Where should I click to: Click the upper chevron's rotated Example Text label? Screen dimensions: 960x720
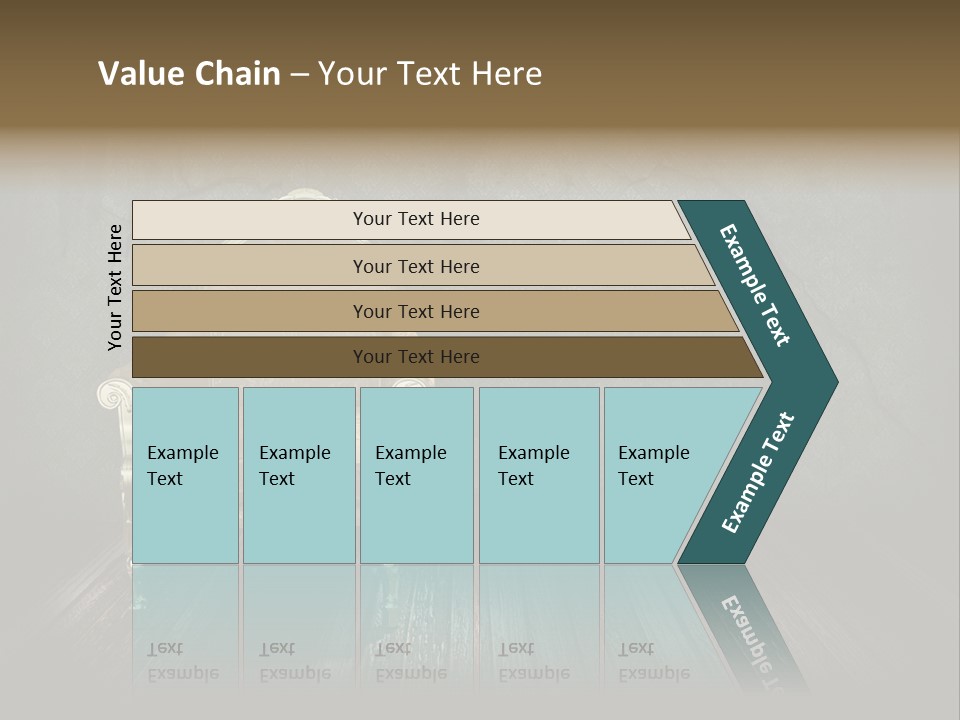click(x=755, y=285)
